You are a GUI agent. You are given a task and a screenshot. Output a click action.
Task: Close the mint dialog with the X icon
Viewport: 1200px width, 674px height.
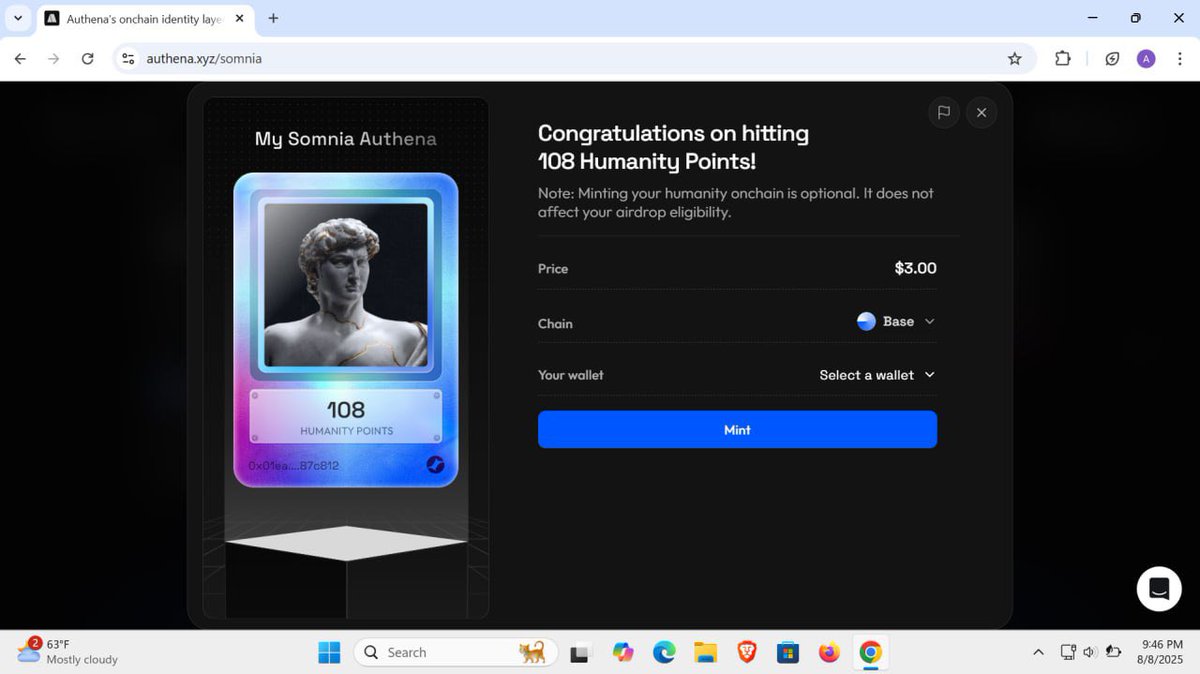point(981,113)
